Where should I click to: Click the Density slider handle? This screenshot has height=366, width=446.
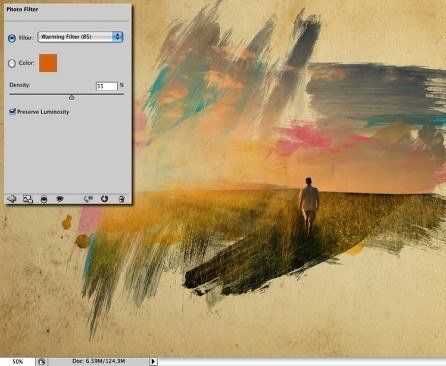(x=71, y=97)
